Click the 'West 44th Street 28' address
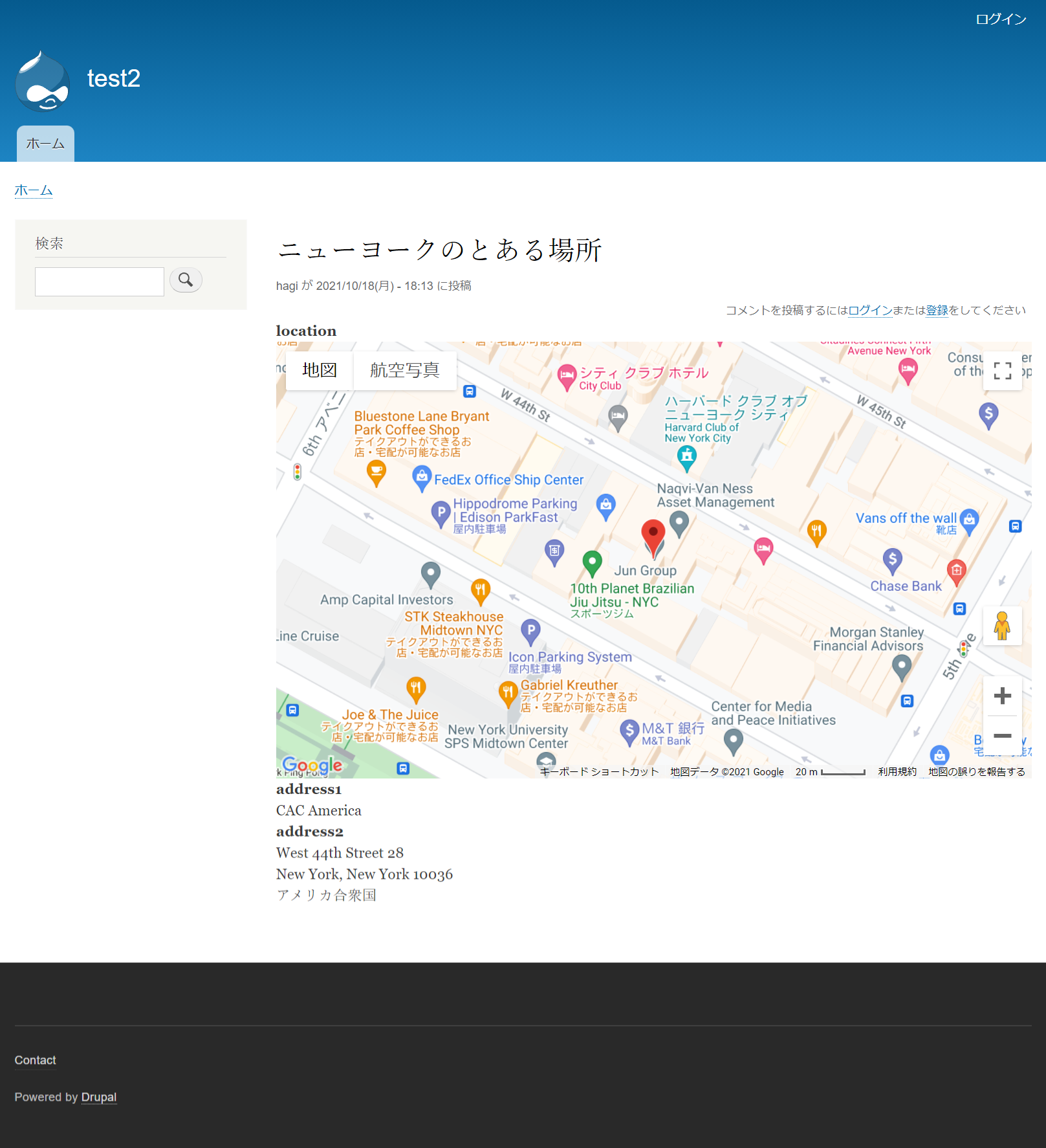This screenshot has height=1148, width=1046. click(340, 853)
